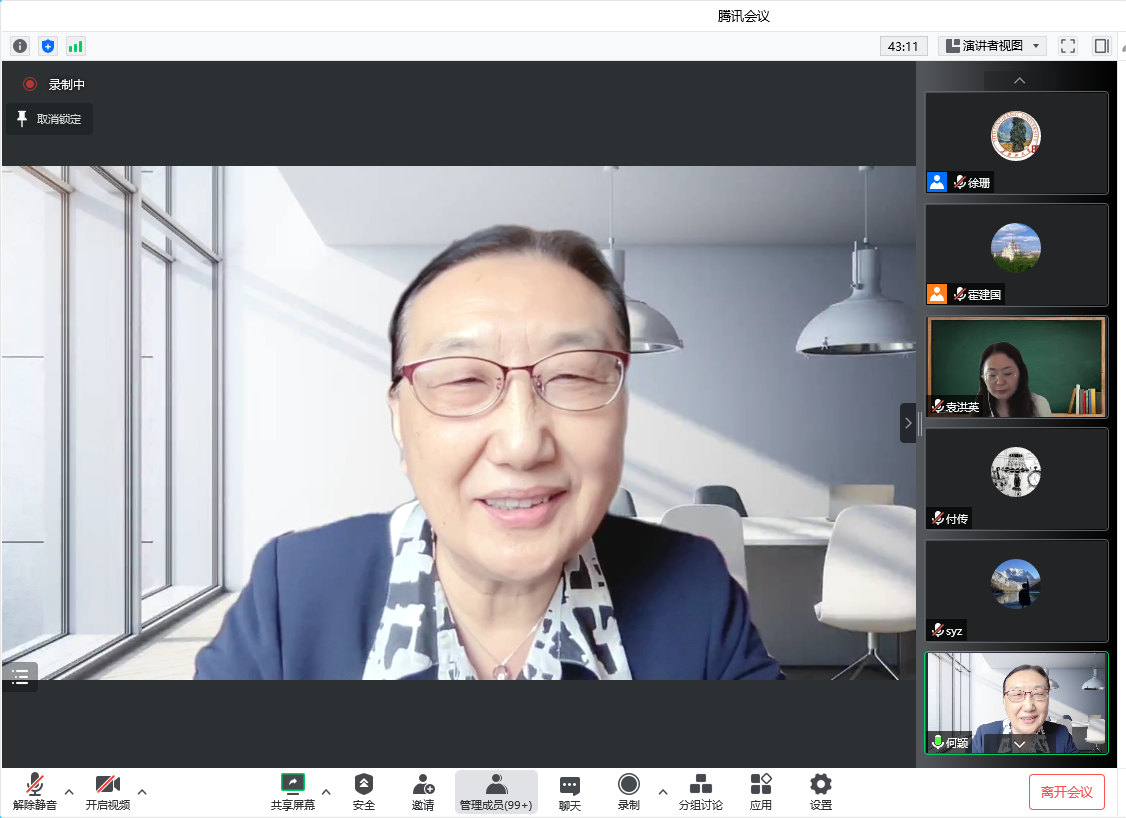The image size is (1126, 818).
Task: Click 取消锁定 to unpin the video
Action: pyautogui.click(x=49, y=119)
